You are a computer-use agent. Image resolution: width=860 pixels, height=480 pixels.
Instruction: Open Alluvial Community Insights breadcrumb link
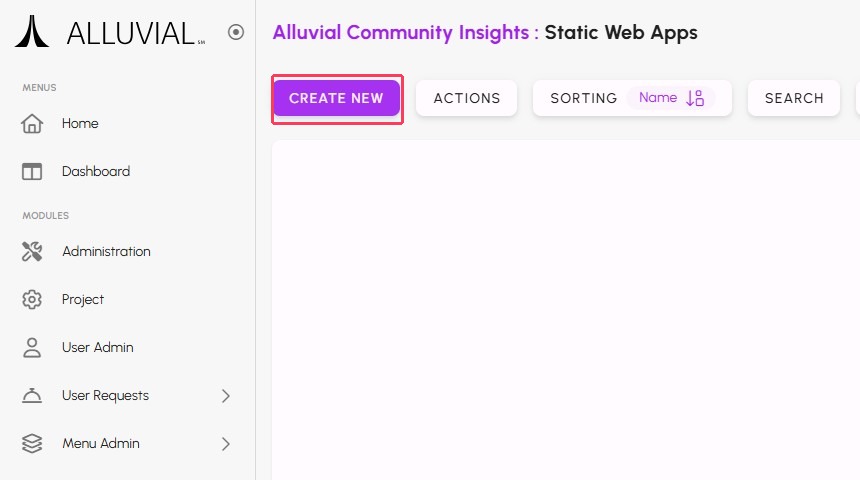[400, 33]
